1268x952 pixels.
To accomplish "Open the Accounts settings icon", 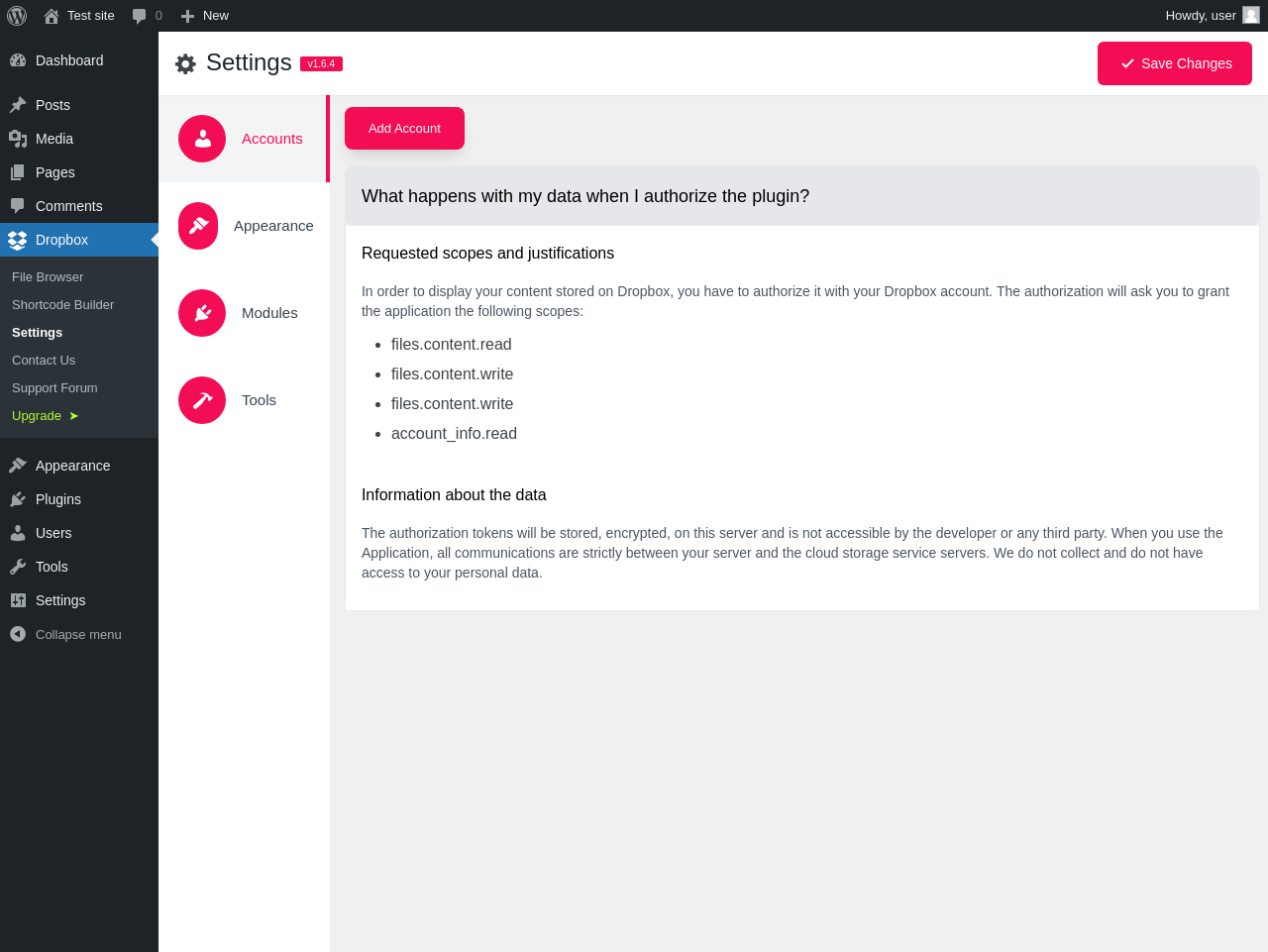I will pos(202,139).
